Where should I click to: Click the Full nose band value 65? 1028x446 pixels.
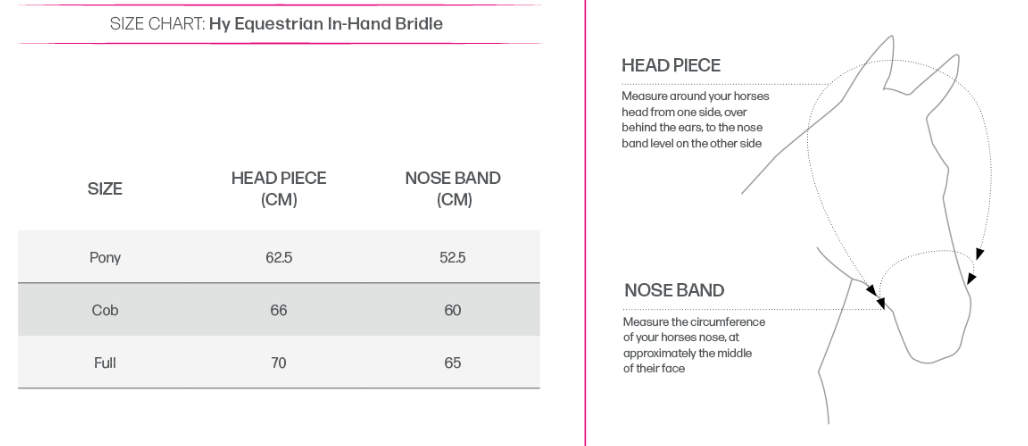point(452,363)
